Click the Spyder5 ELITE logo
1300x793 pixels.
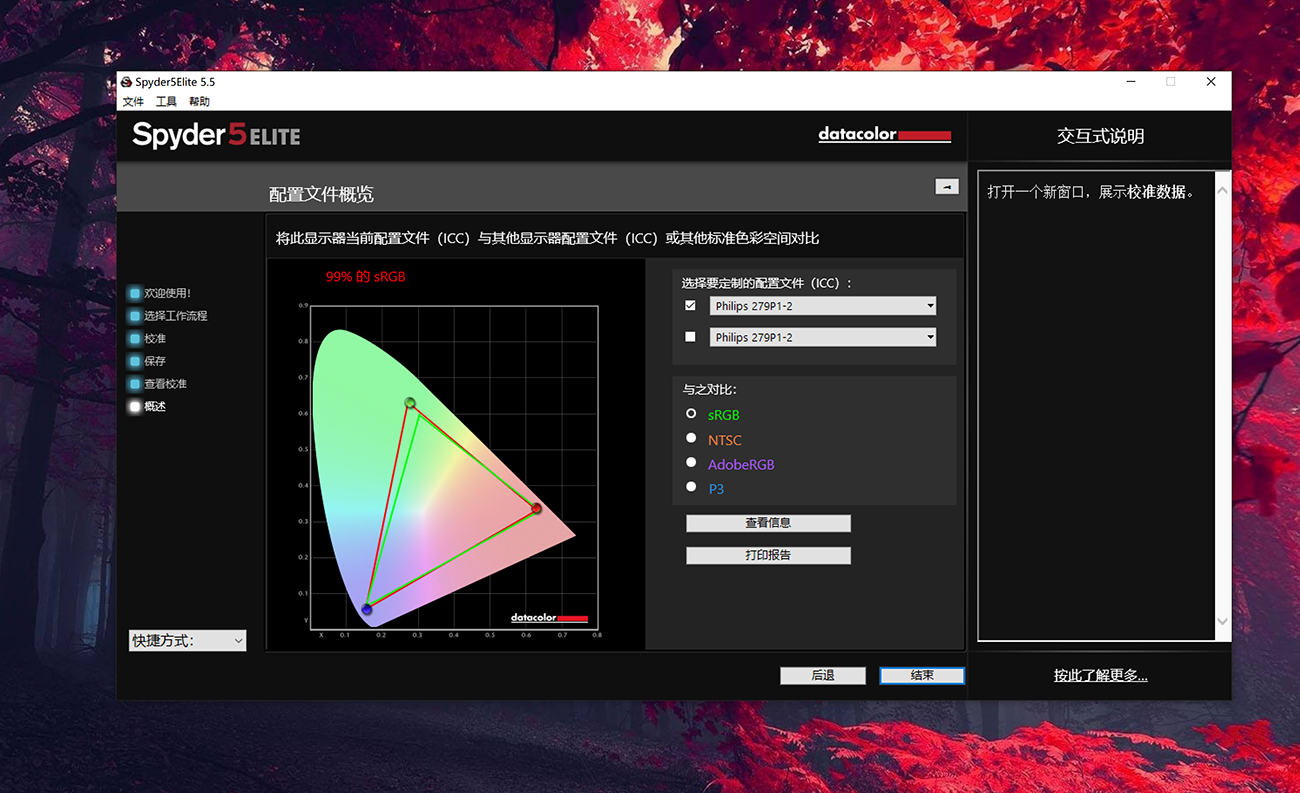point(216,135)
